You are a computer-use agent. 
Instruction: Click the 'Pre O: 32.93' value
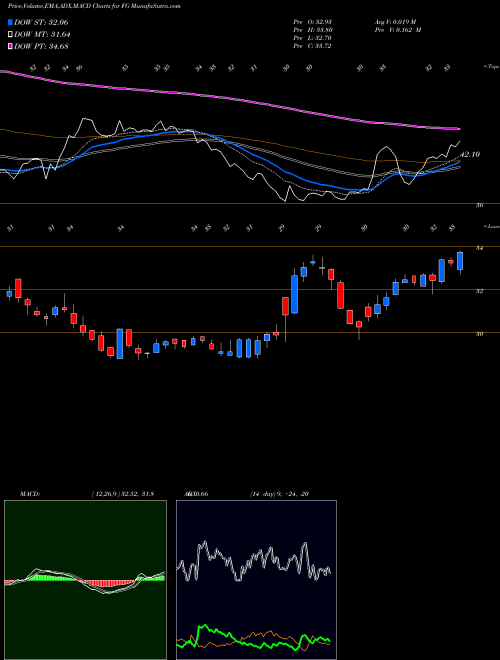[312, 22]
